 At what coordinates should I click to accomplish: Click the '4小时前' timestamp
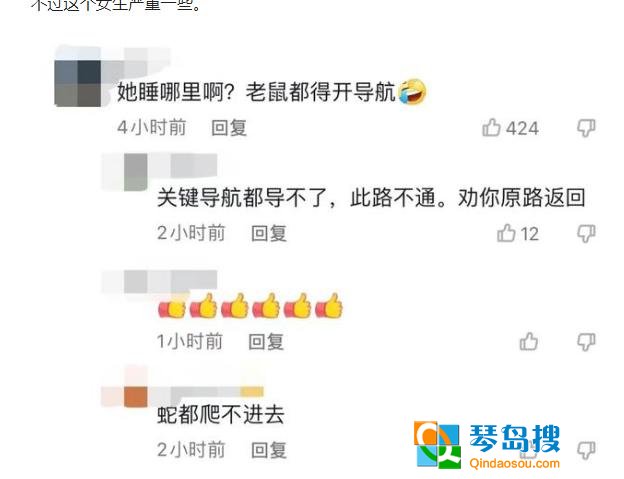(x=152, y=128)
